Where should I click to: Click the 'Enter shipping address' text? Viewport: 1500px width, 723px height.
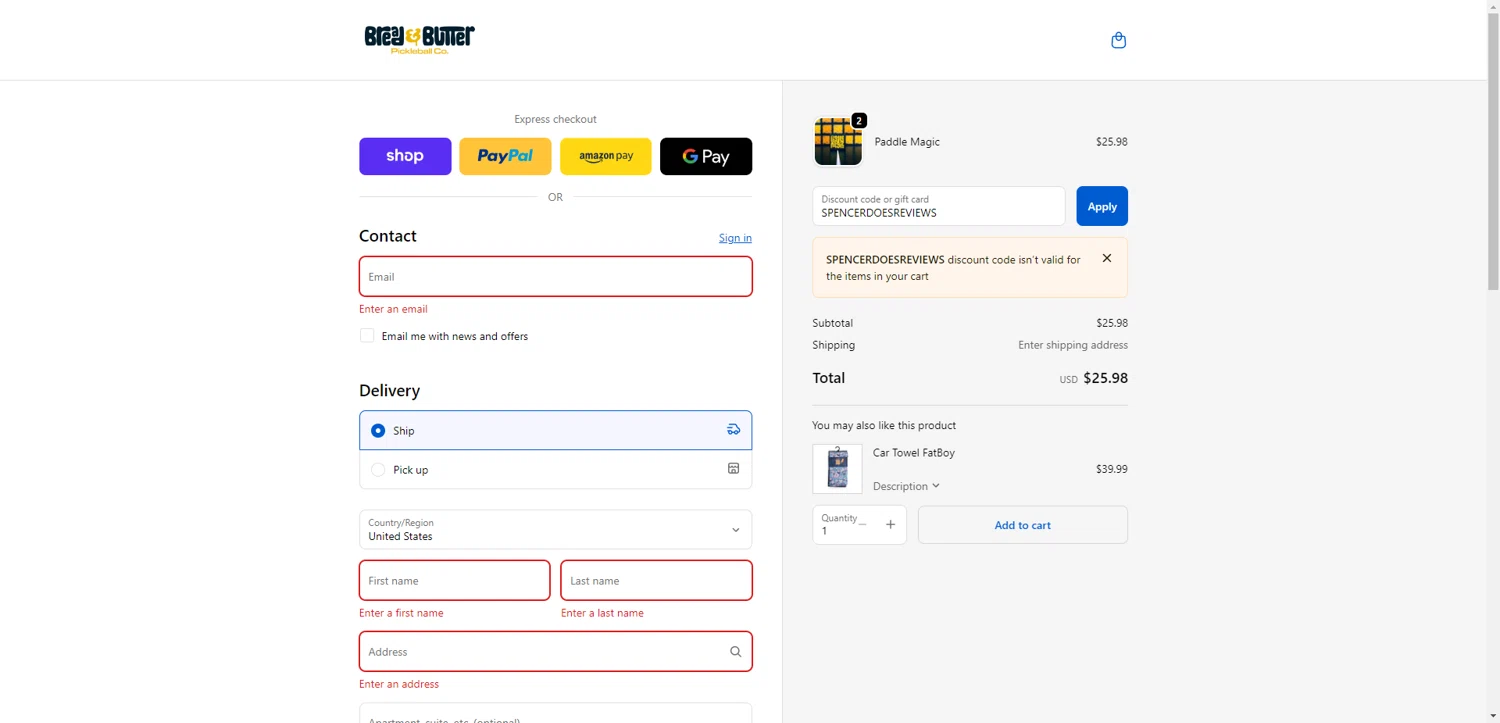click(1073, 345)
